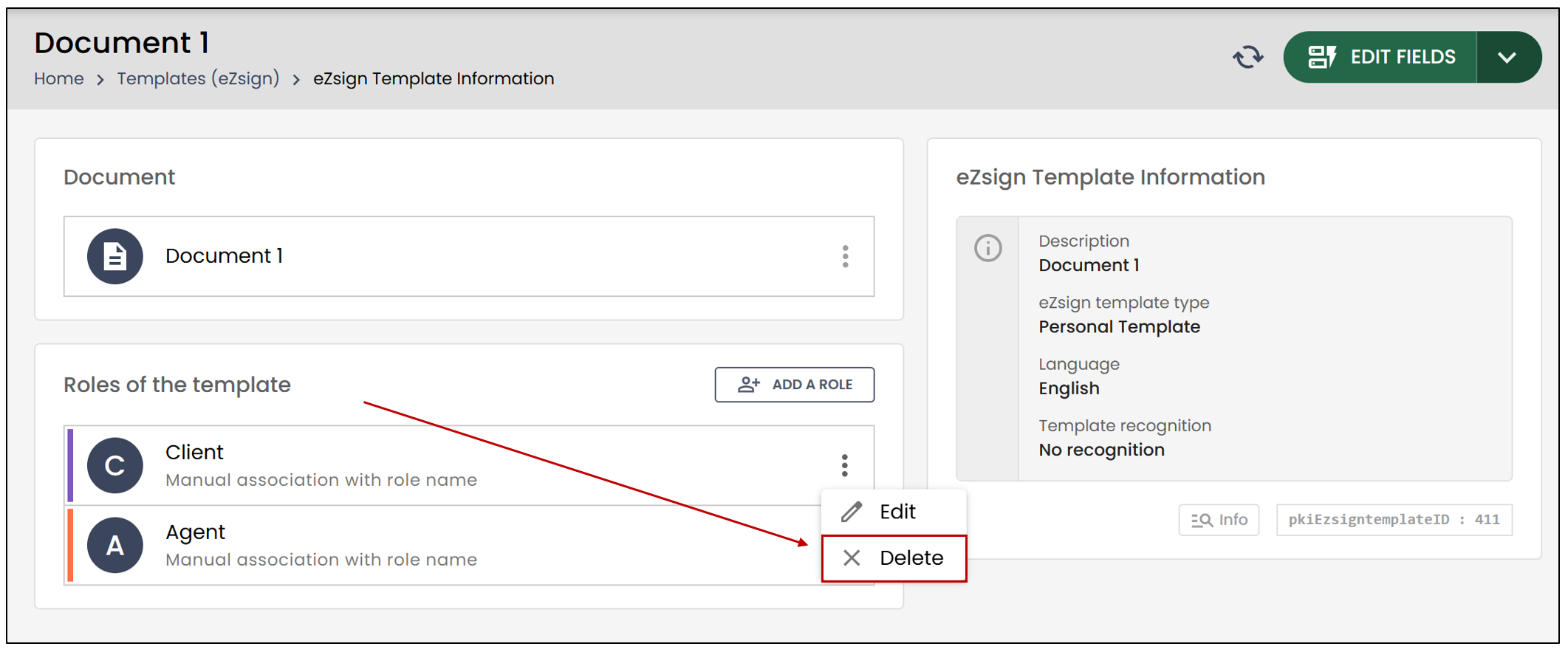Select Edit in the context menu
The height and width of the screenshot is (652, 1568).
click(x=894, y=512)
